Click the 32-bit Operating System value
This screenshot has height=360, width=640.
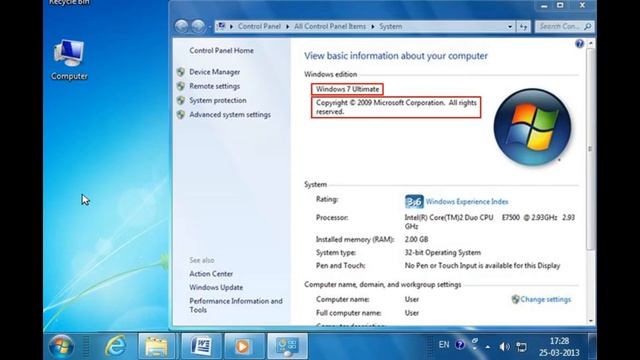(x=442, y=253)
